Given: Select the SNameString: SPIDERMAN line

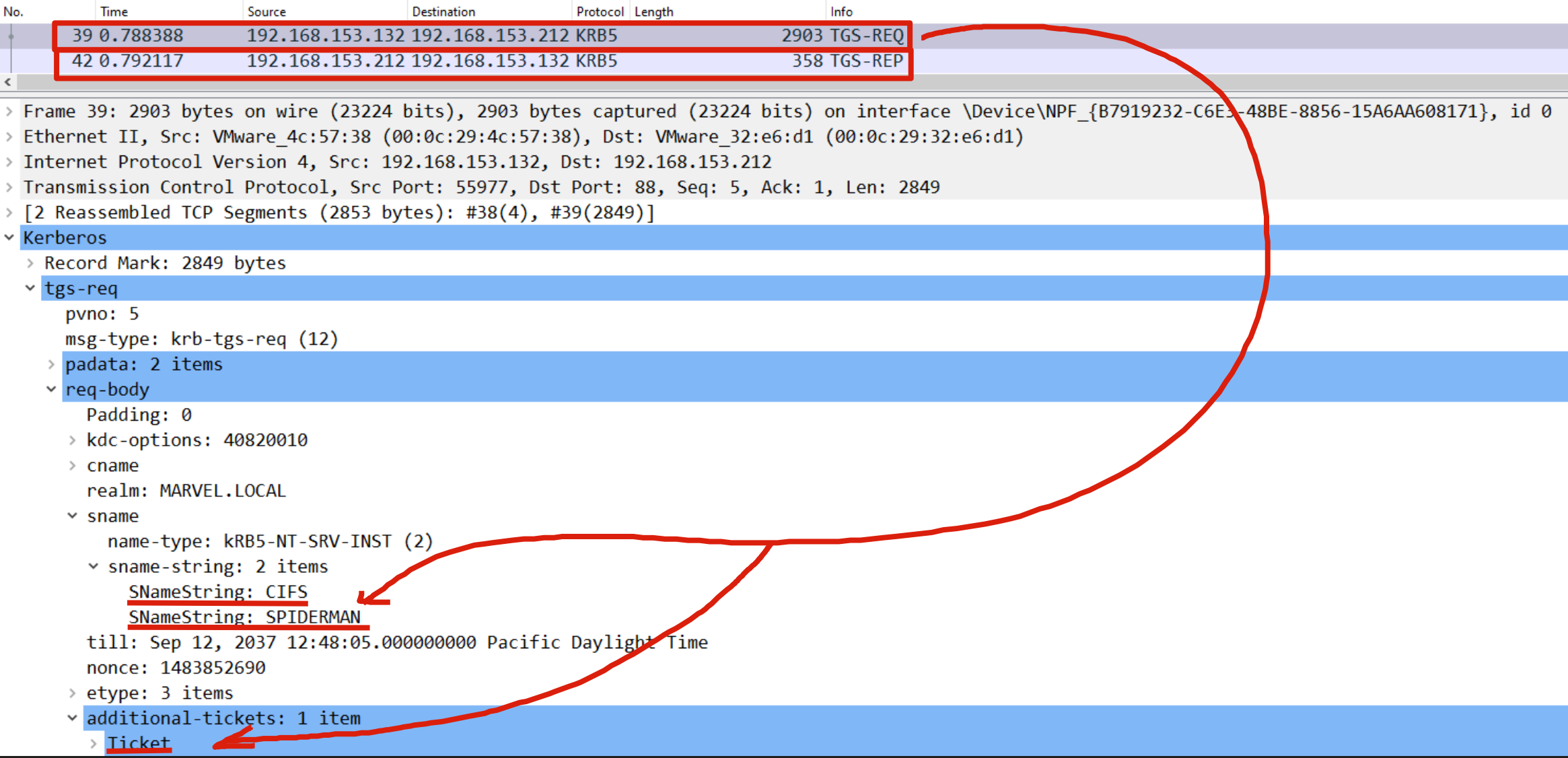Looking at the screenshot, I should (x=244, y=617).
